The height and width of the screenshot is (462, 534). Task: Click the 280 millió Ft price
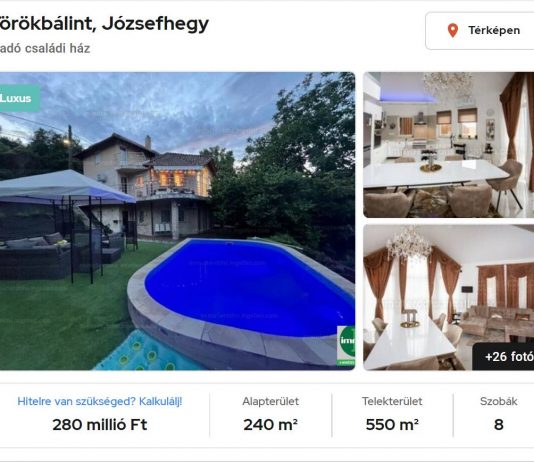click(100, 425)
